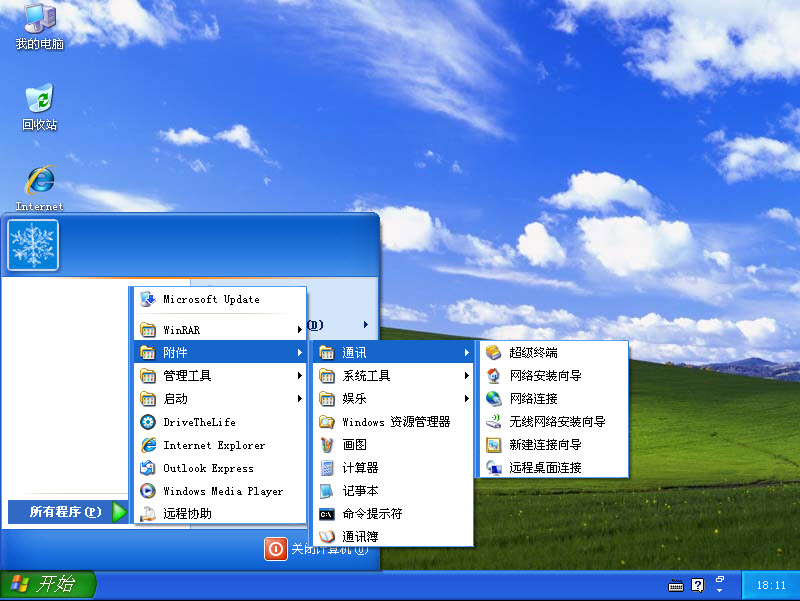
Task: Expand the 系统工具 submenu arrow
Action: [x=466, y=375]
